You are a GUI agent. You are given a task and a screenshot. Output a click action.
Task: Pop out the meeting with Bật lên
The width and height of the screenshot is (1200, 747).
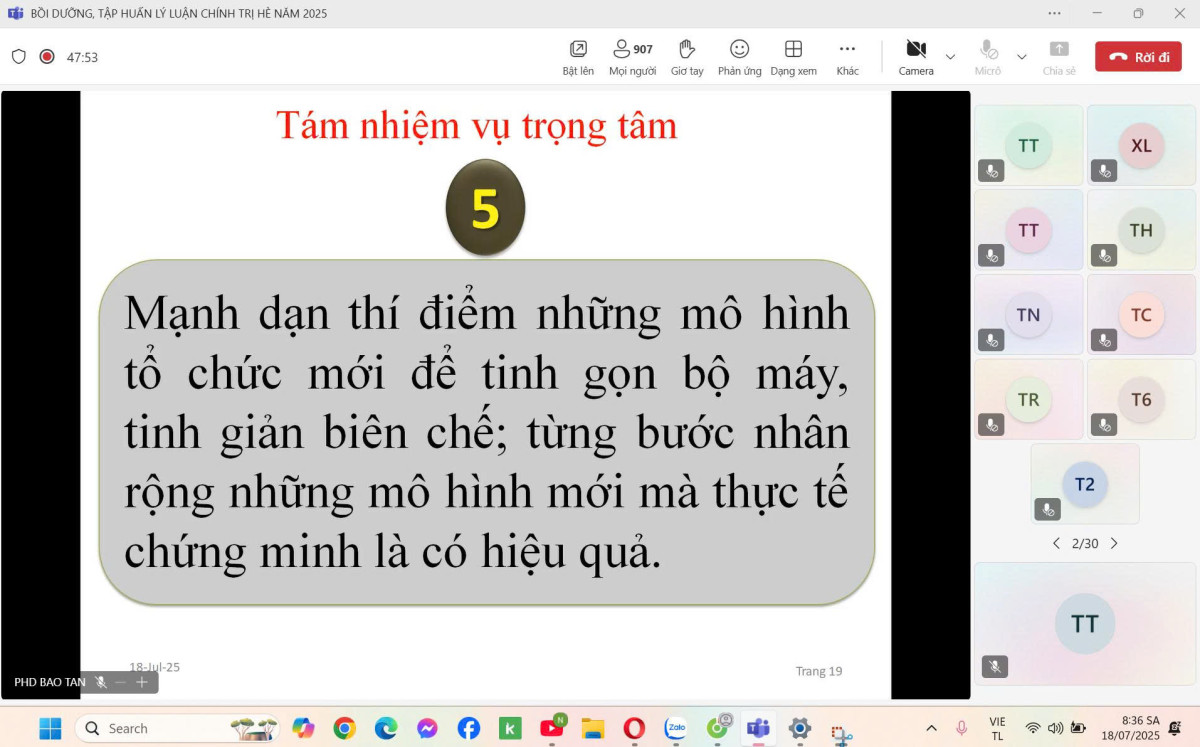578,56
